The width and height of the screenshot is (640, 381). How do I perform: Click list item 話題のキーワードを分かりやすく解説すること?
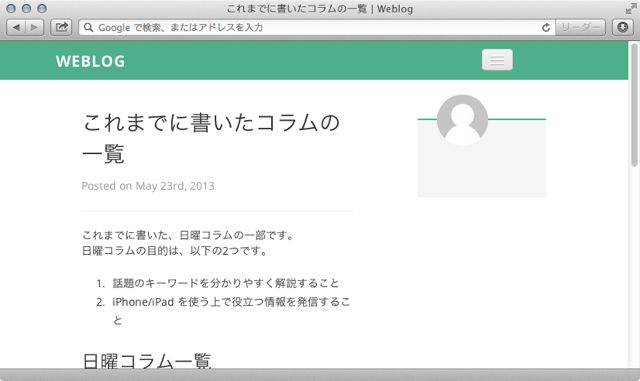tap(226, 283)
